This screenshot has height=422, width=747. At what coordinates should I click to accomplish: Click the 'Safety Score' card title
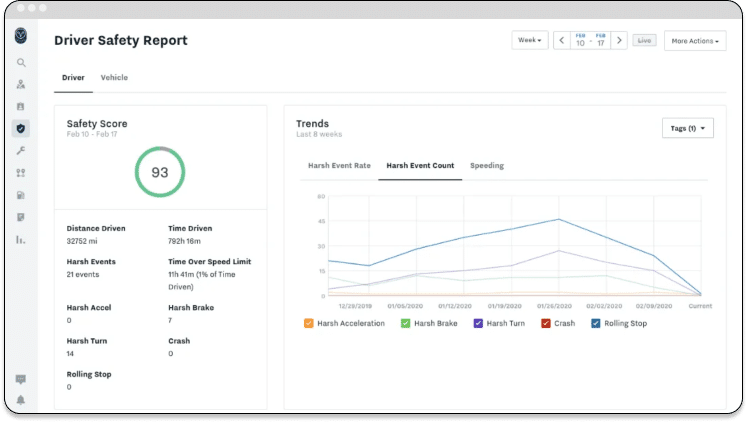97,124
